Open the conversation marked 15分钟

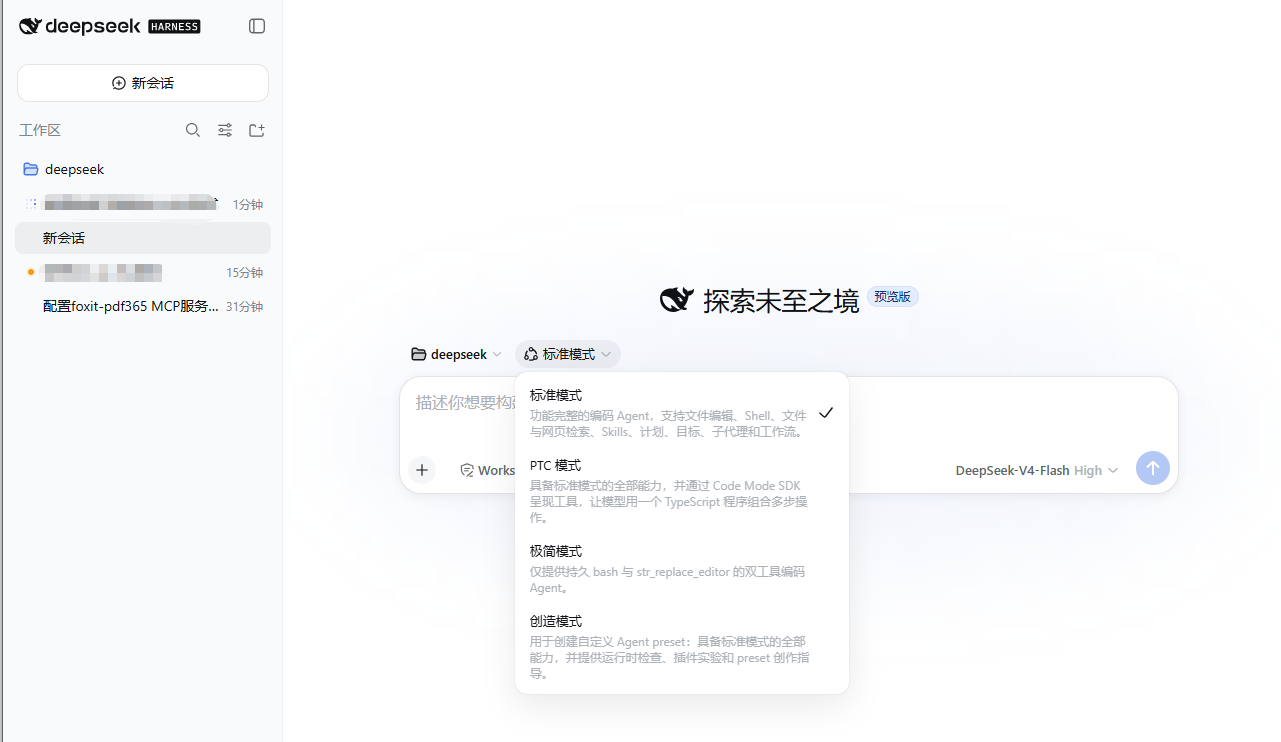[143, 272]
